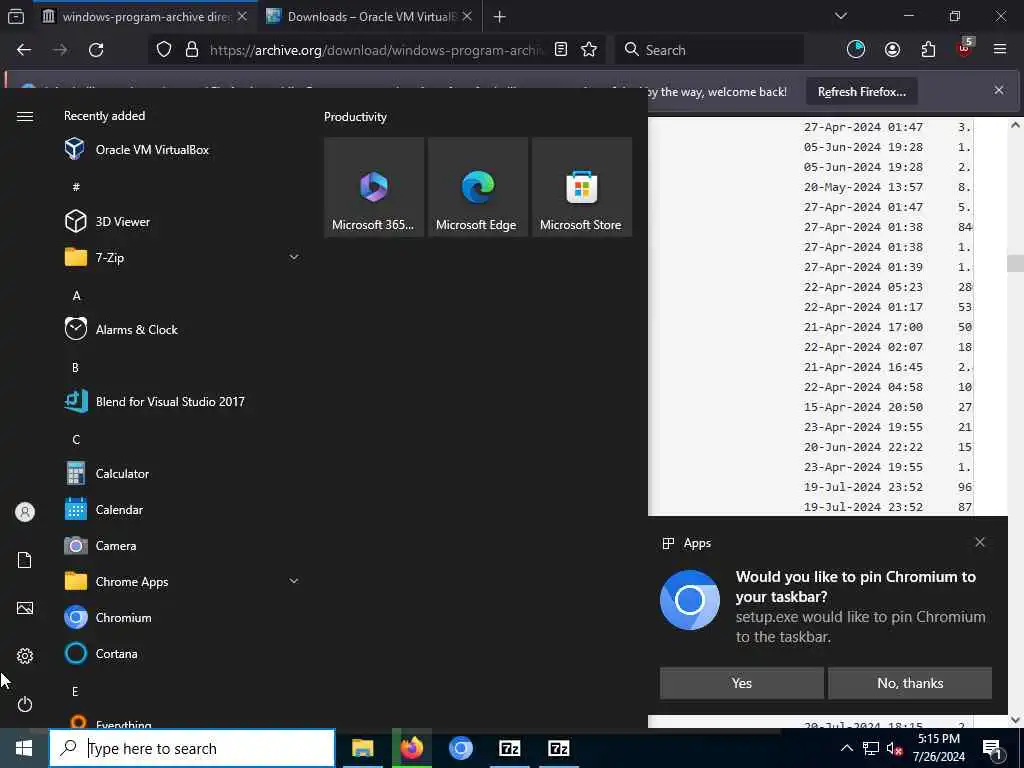This screenshot has height=768, width=1024.
Task: Click the Windows Start button
Action: pyautogui.click(x=24, y=748)
